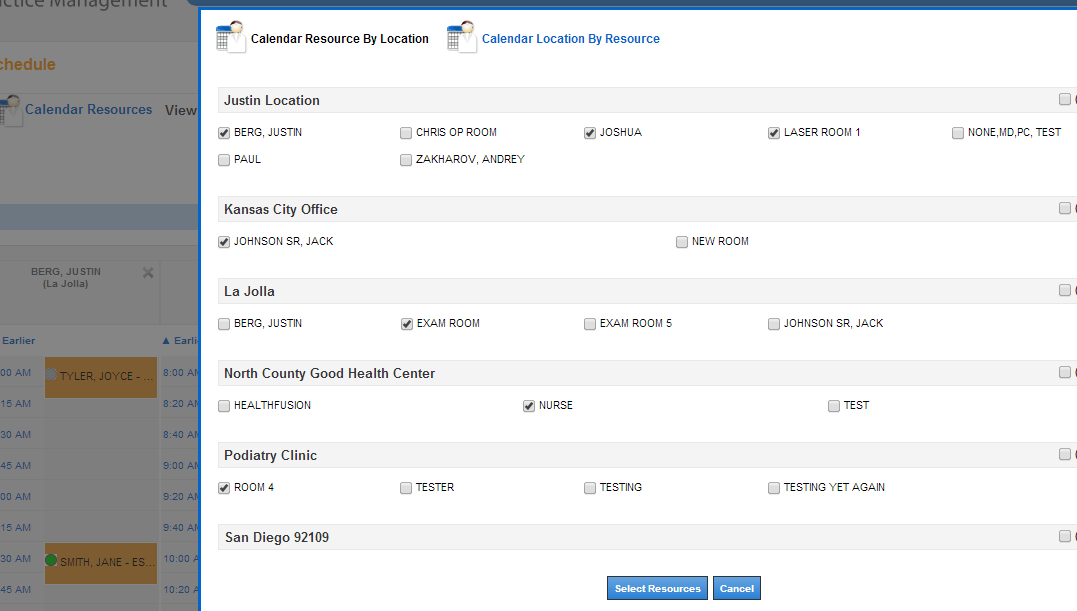
Task: Uncheck LASER ROOM 1 resource
Action: pos(774,133)
